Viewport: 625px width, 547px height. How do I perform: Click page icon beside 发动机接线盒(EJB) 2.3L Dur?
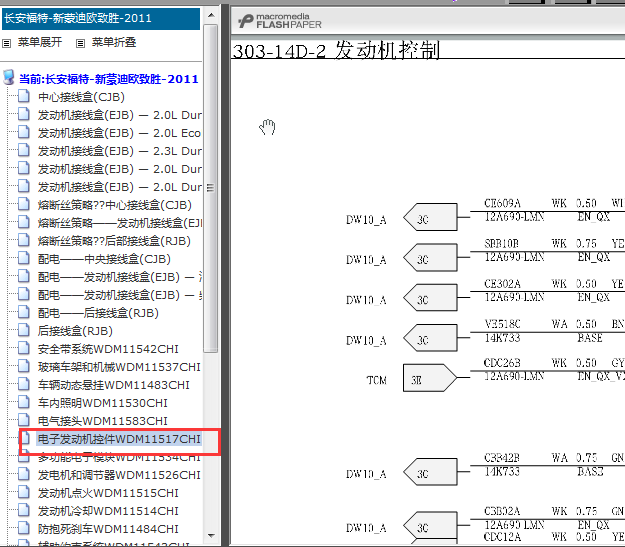click(24, 150)
